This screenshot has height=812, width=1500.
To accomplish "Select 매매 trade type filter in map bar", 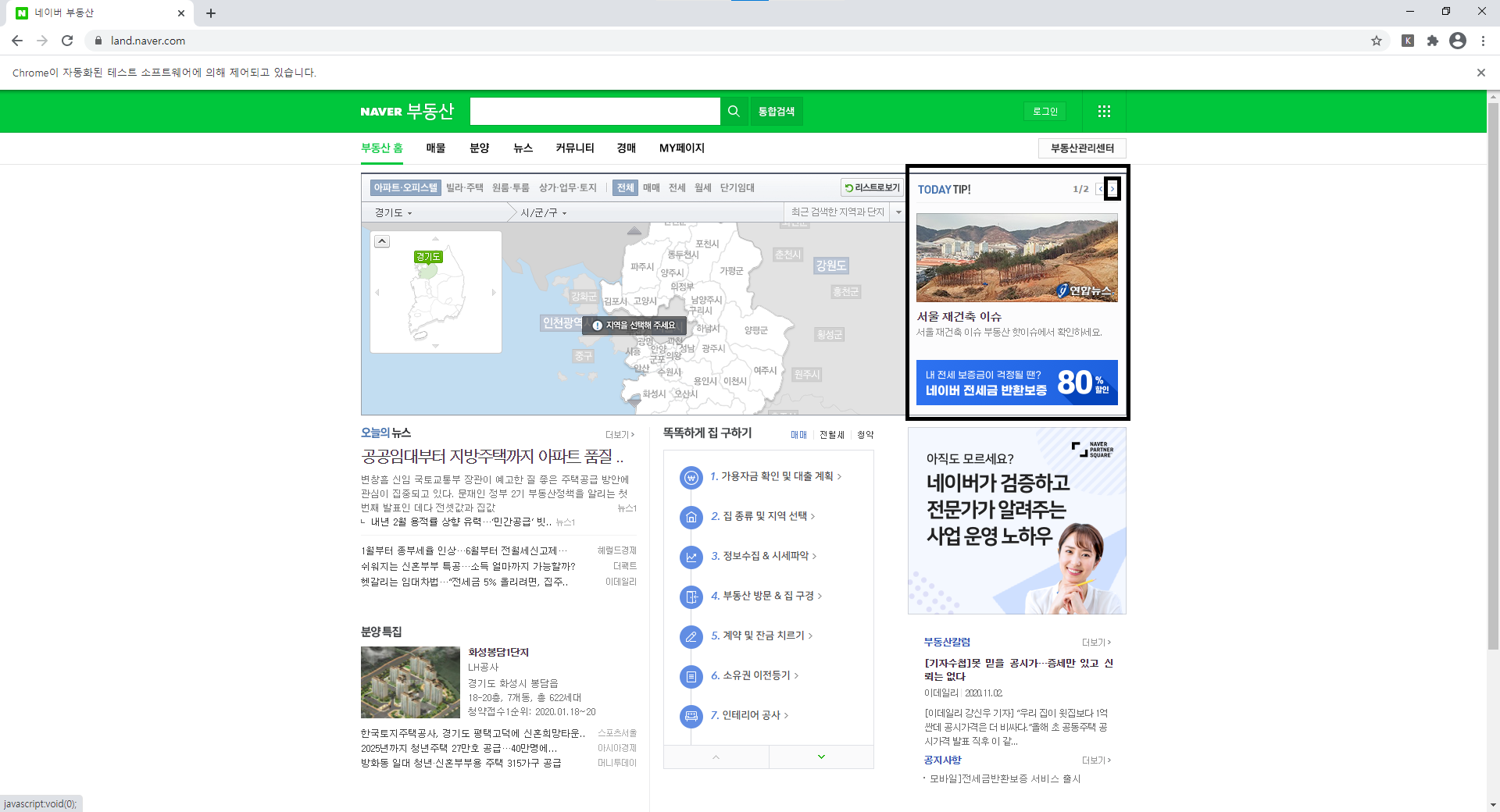I will click(x=652, y=187).
